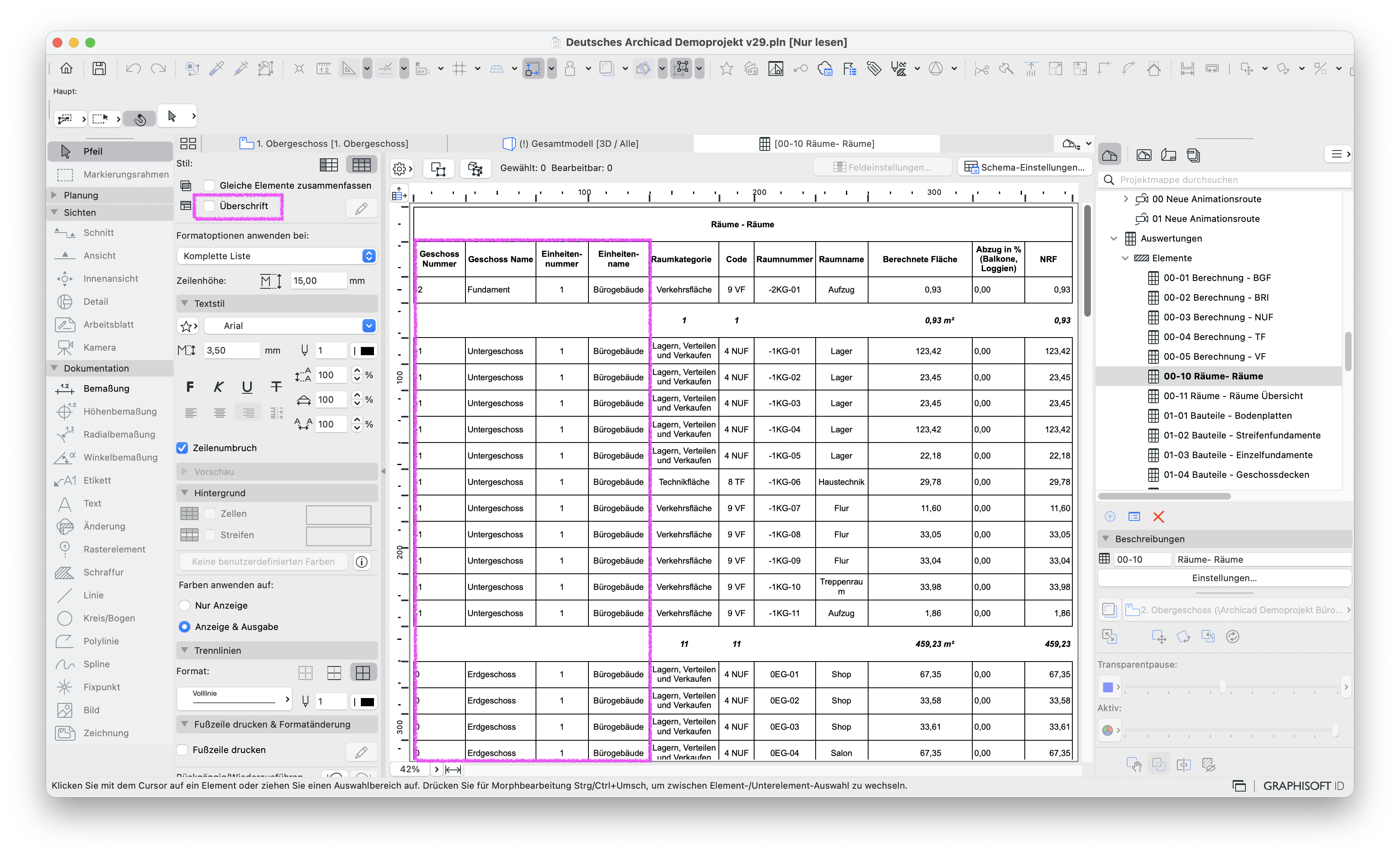Enable the Fußzeile drucken checkbox
This screenshot has width=1400, height=858.
182,749
